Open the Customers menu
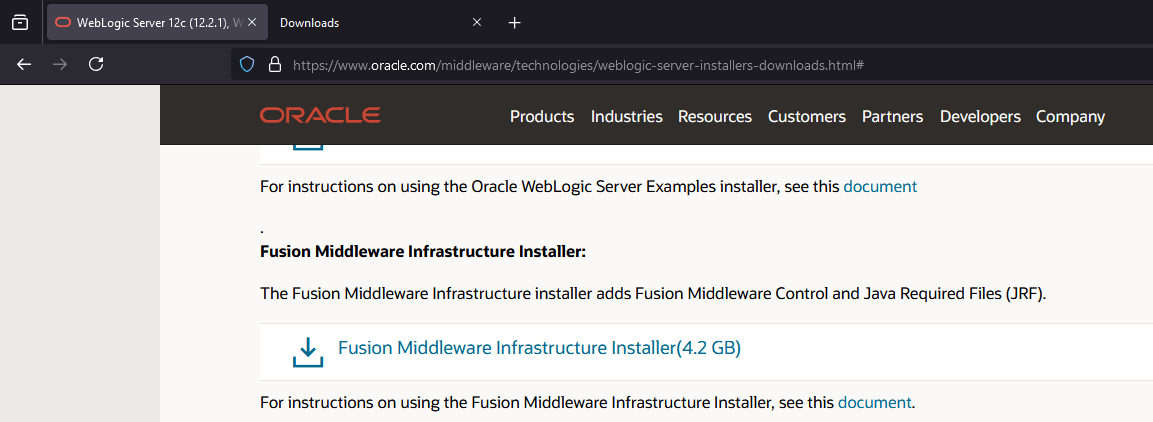 point(807,117)
